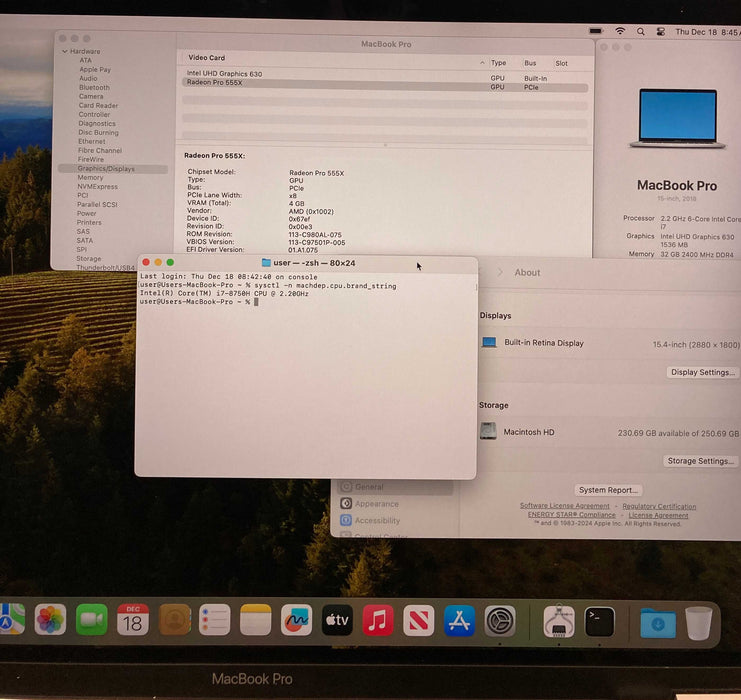Open the Trash in Dock
This screenshot has width=741, height=700.
[698, 623]
